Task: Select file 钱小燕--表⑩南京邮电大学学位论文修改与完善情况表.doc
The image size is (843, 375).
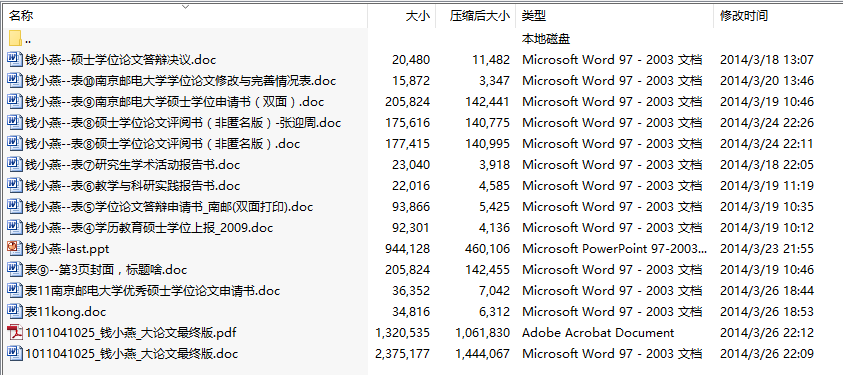Action: coord(180,81)
